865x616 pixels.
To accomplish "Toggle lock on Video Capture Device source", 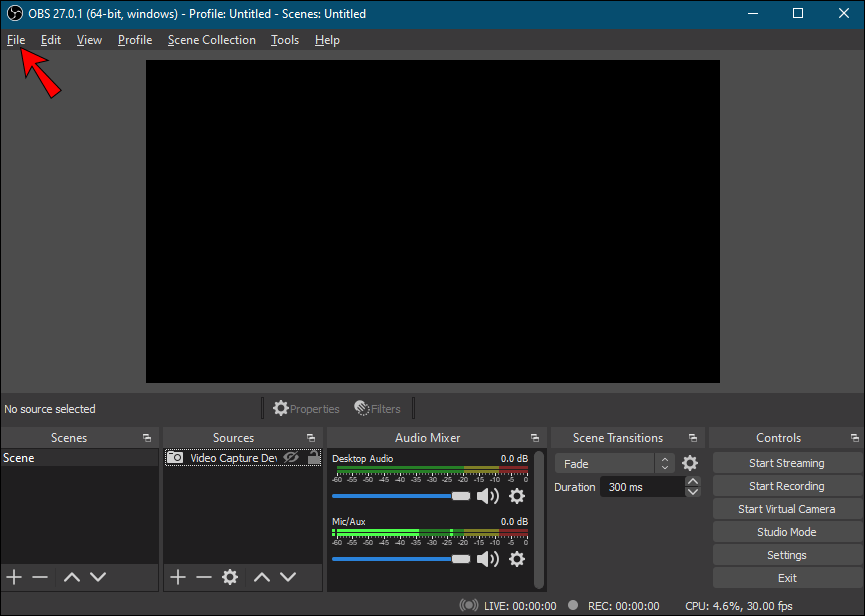I will [x=314, y=458].
